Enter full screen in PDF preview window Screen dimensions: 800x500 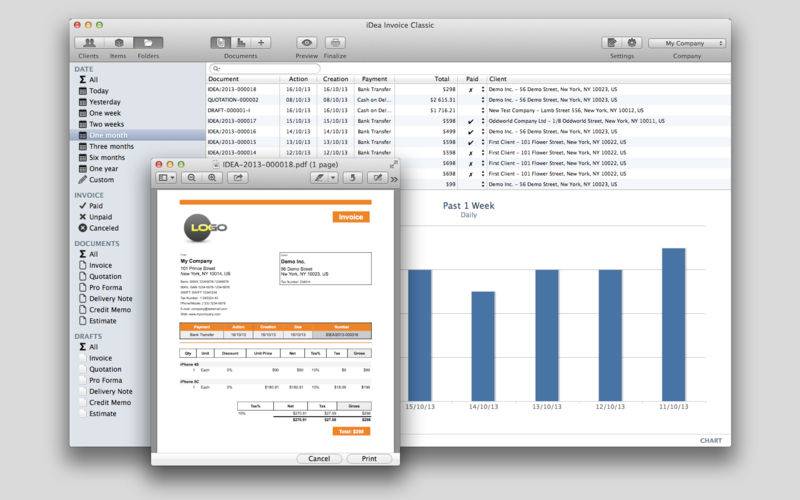(393, 164)
